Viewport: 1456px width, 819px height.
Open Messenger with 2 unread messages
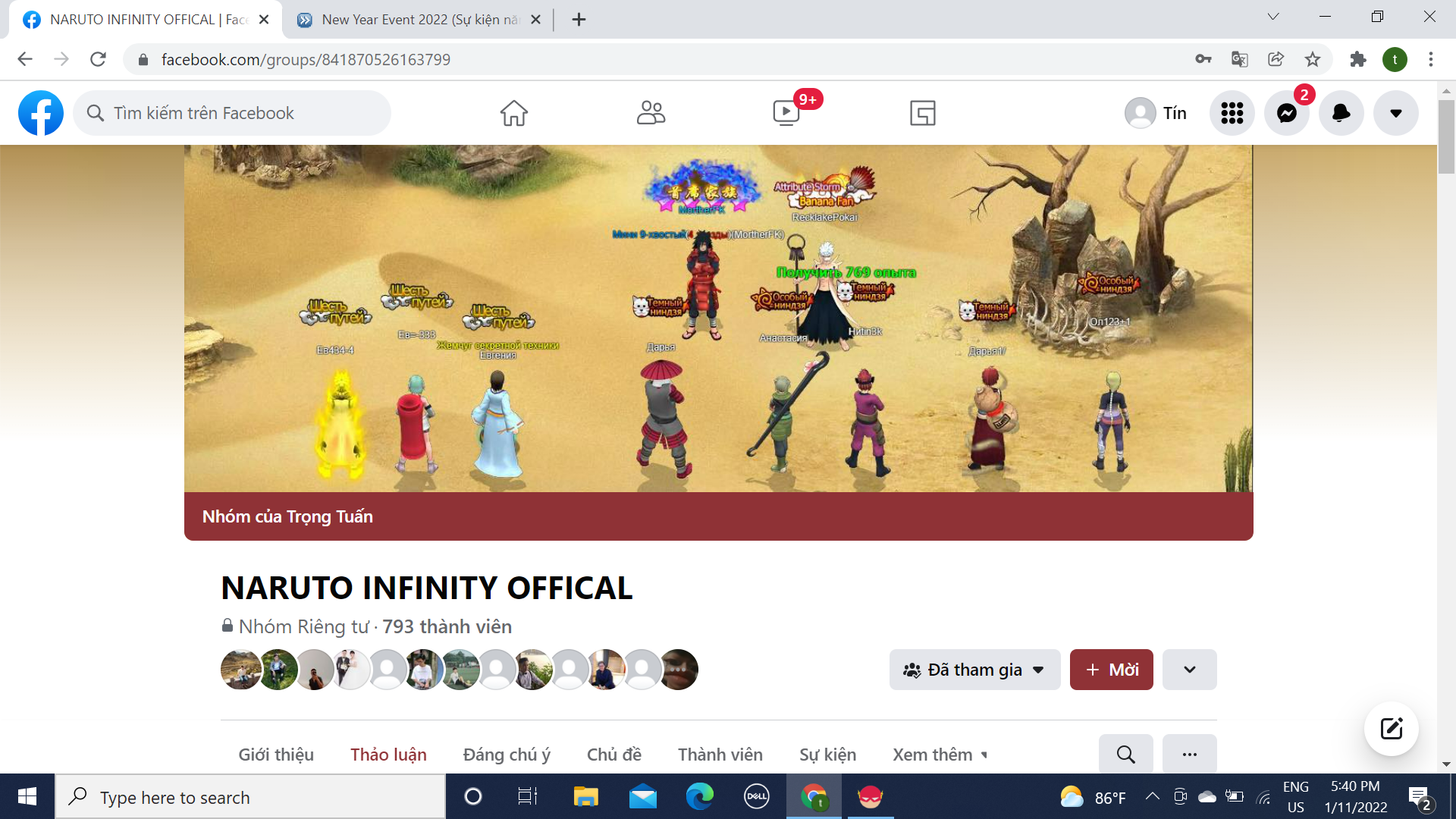(x=1287, y=113)
